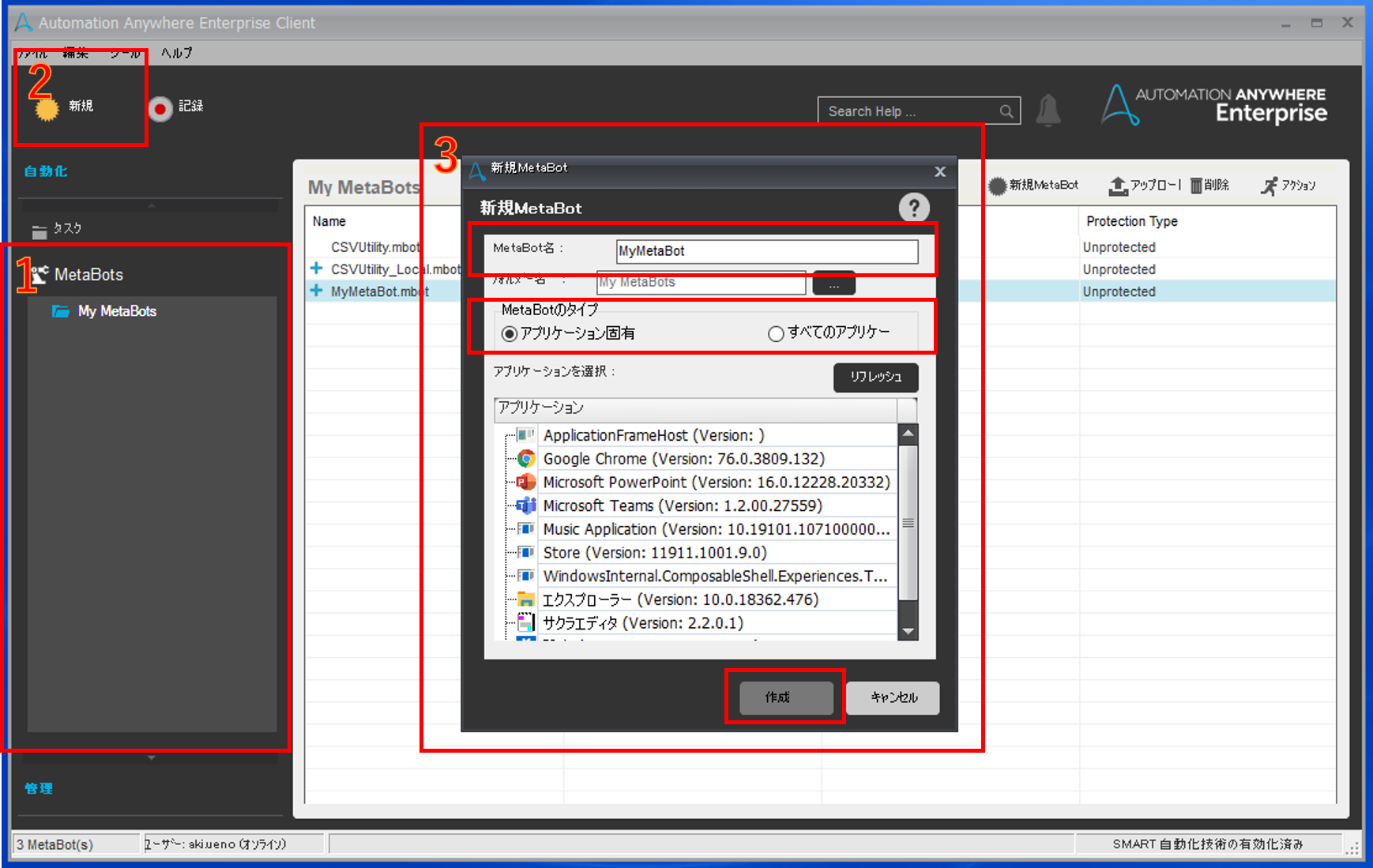Open the ファイル menu

[32, 54]
